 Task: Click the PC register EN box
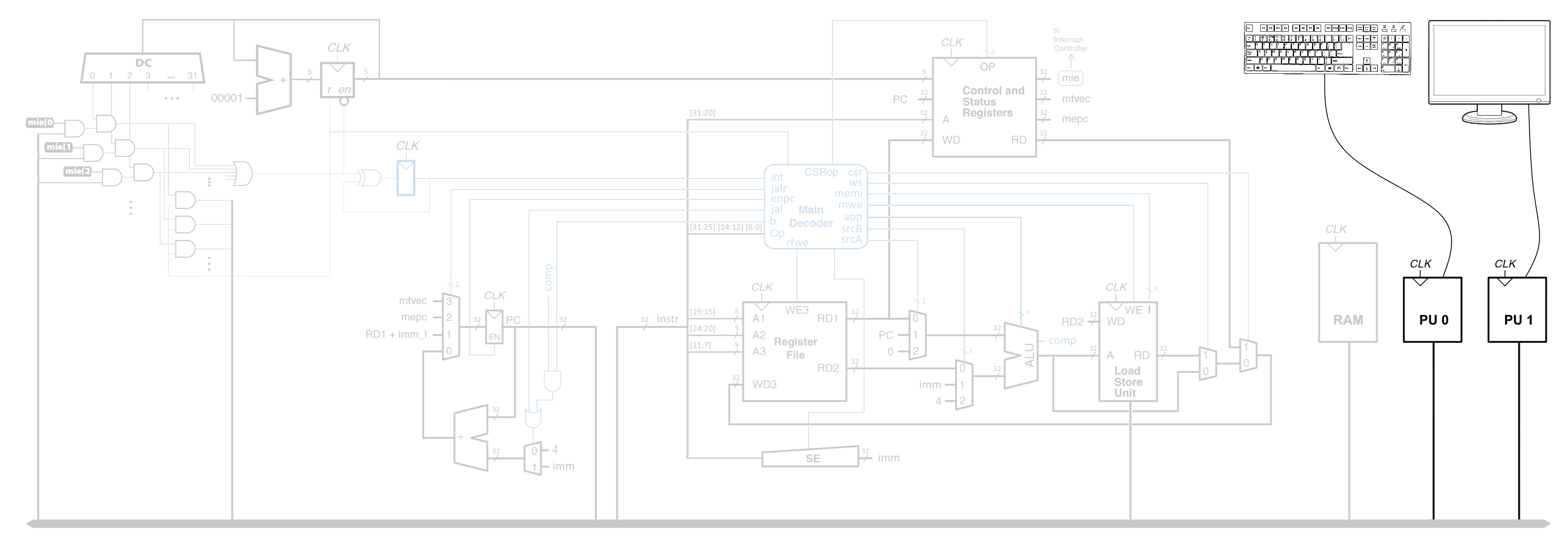tap(494, 327)
